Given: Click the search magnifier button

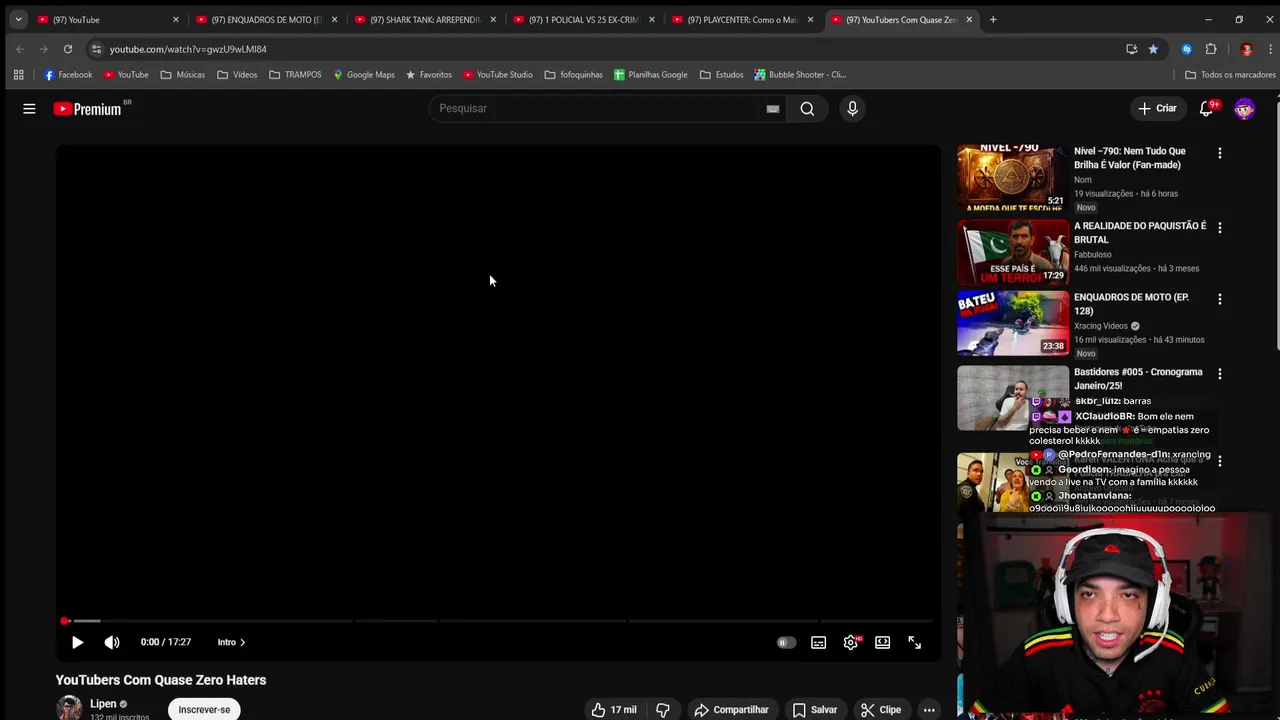Looking at the screenshot, I should (807, 109).
